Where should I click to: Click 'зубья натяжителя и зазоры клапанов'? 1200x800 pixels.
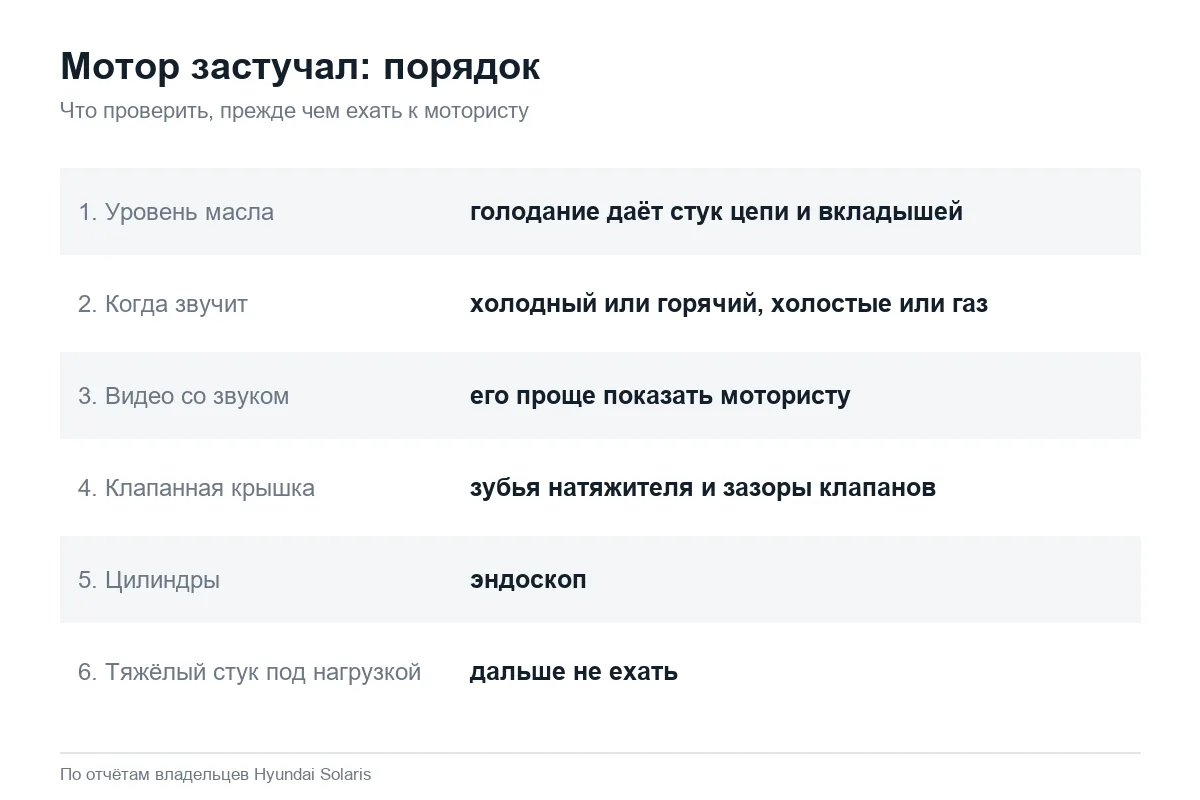703,488
